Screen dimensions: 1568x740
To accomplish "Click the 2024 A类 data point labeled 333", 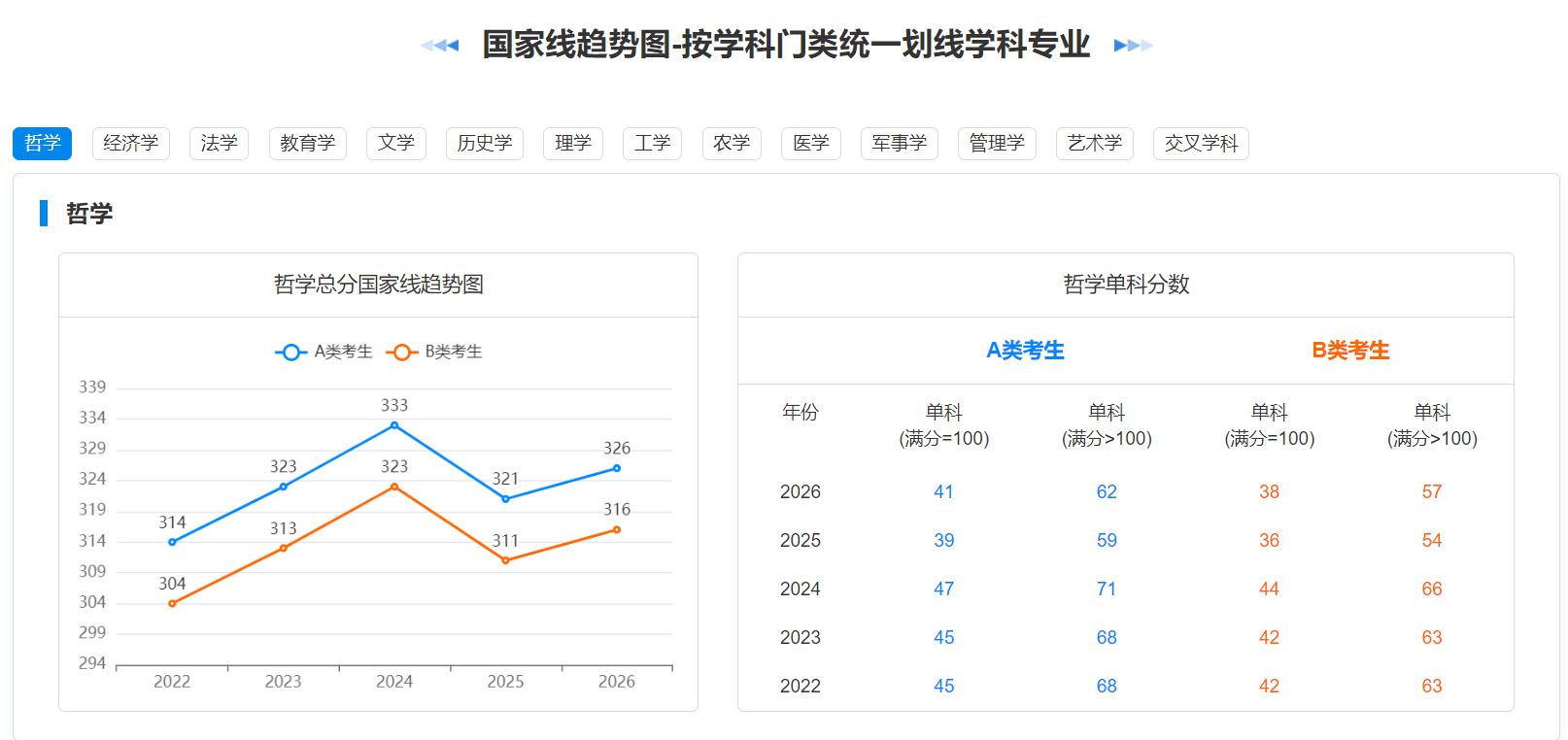I will [x=394, y=425].
